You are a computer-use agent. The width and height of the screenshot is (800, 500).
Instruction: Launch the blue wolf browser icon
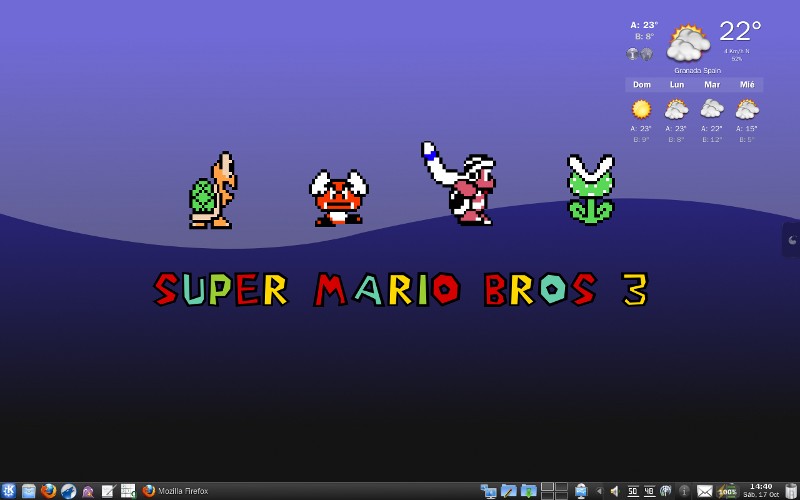[68, 491]
